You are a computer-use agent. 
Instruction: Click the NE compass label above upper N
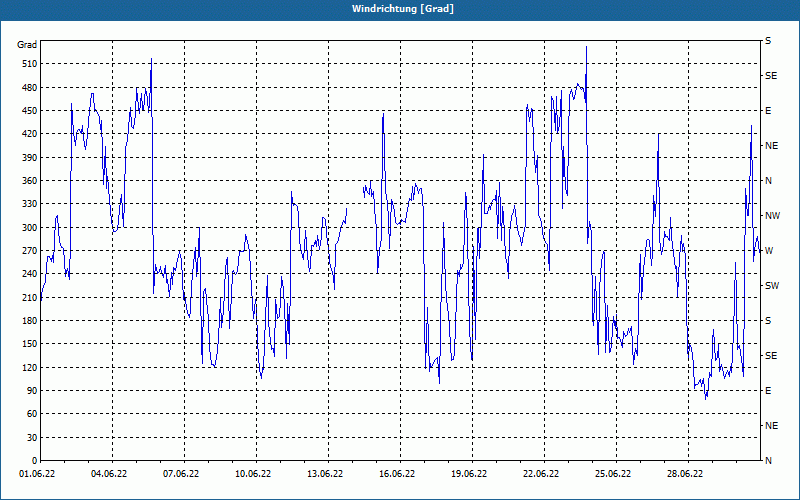[x=772, y=146]
